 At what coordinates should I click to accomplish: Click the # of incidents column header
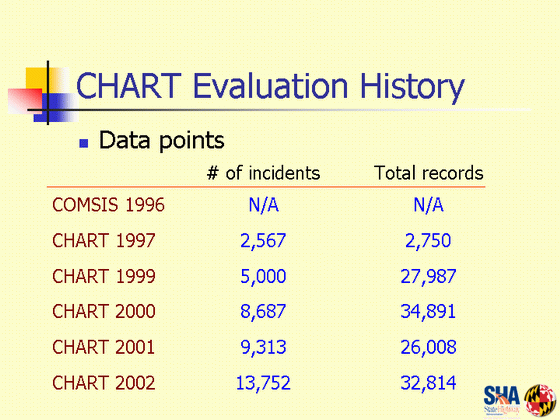coord(264,173)
